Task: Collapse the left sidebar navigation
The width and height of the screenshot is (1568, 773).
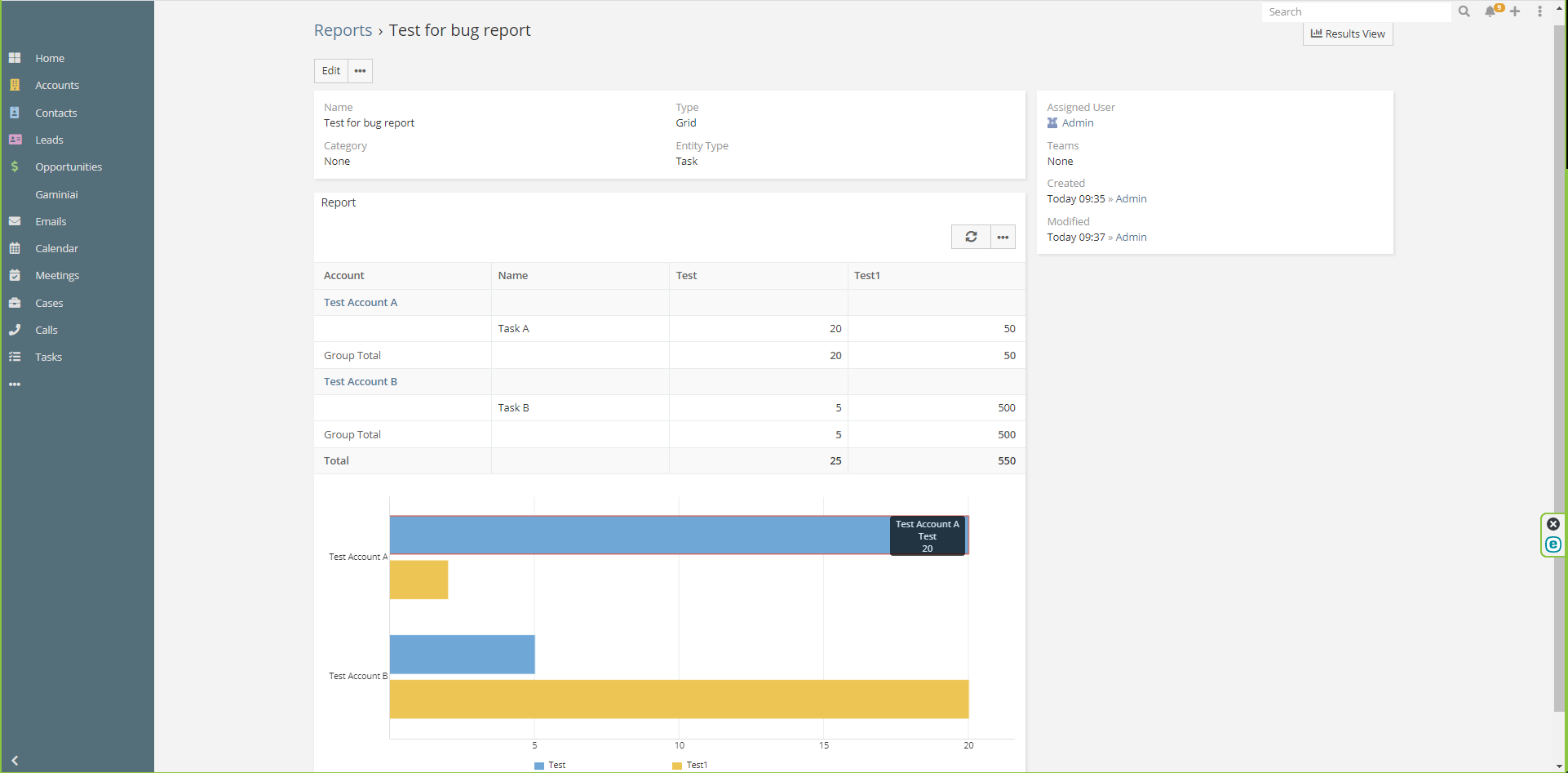Action: (15, 760)
